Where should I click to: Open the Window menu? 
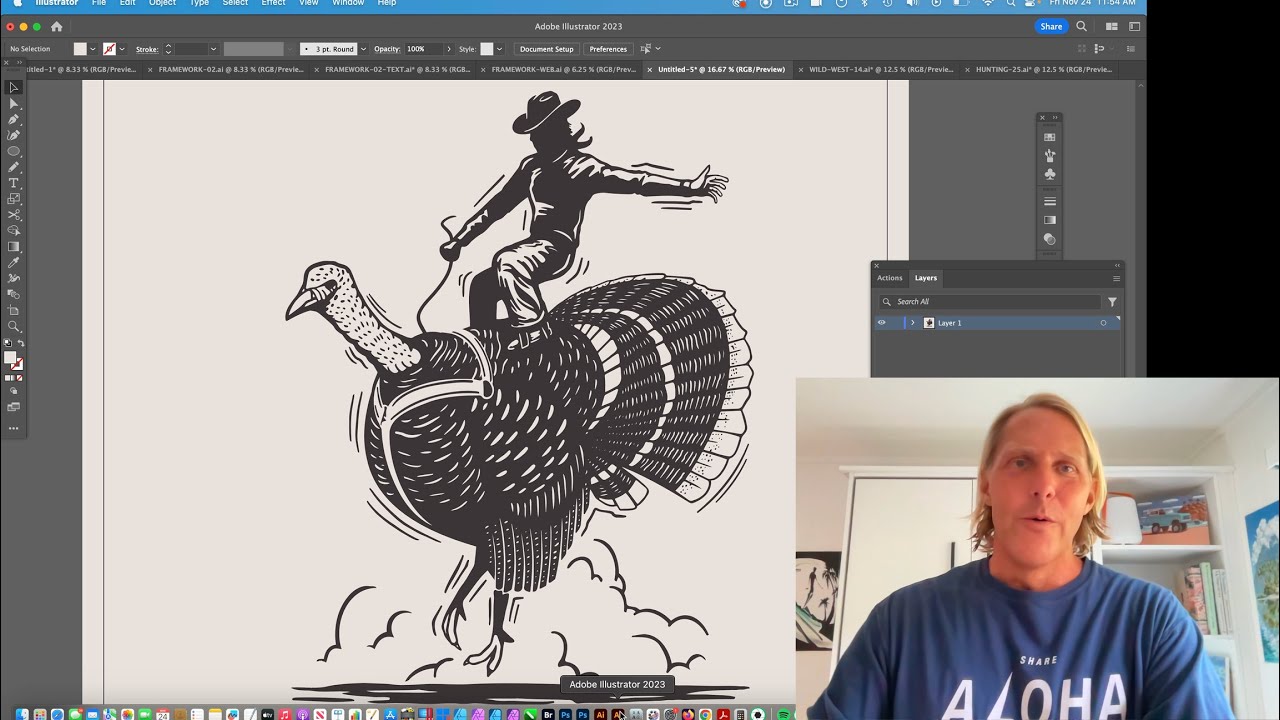[x=348, y=3]
